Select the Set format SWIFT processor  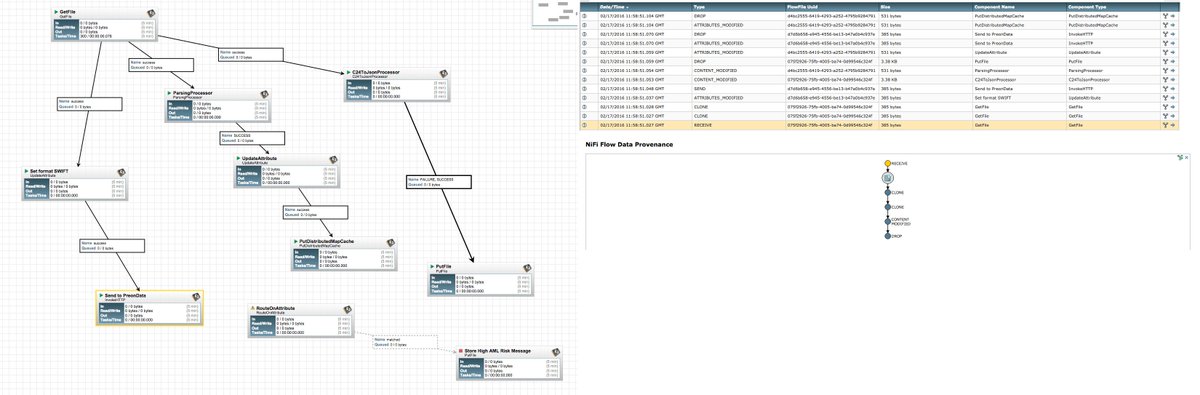76,184
